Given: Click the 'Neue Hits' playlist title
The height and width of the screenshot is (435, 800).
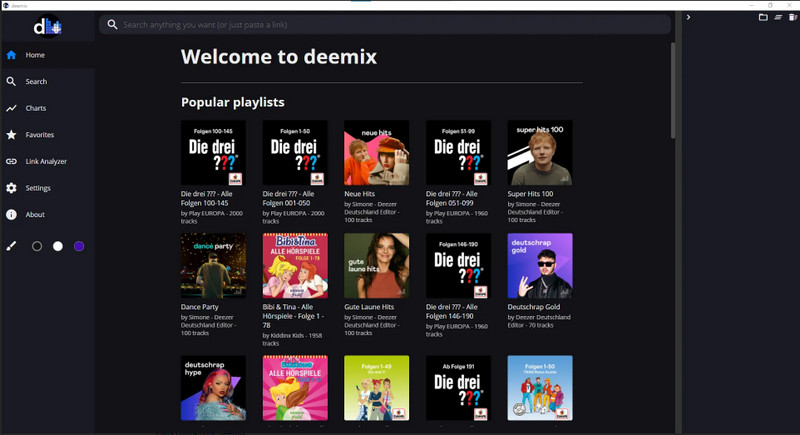Looking at the screenshot, I should point(359,194).
